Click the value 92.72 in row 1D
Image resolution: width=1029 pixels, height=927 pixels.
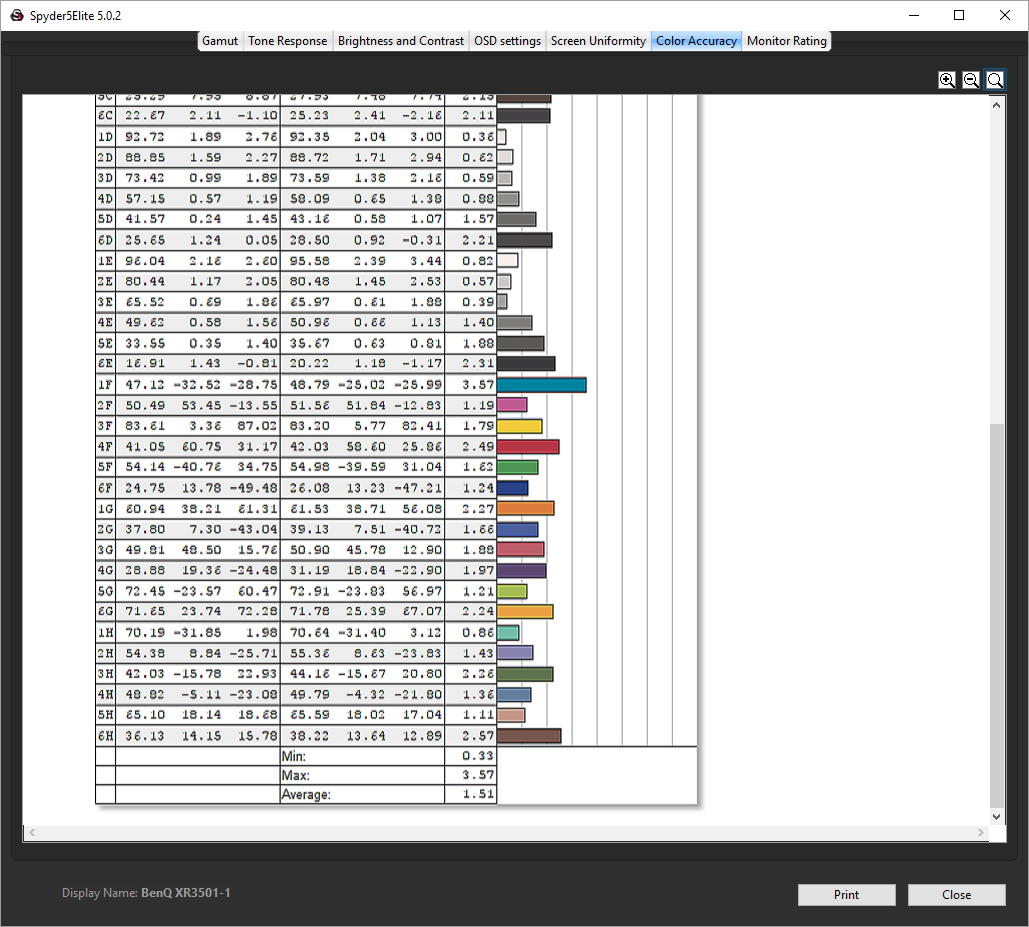(x=145, y=136)
